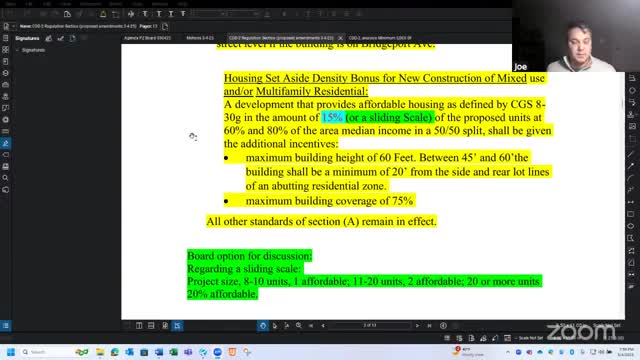Open the Signatures panel icon in left sidebar
640x360 pixels.
tap(6, 143)
